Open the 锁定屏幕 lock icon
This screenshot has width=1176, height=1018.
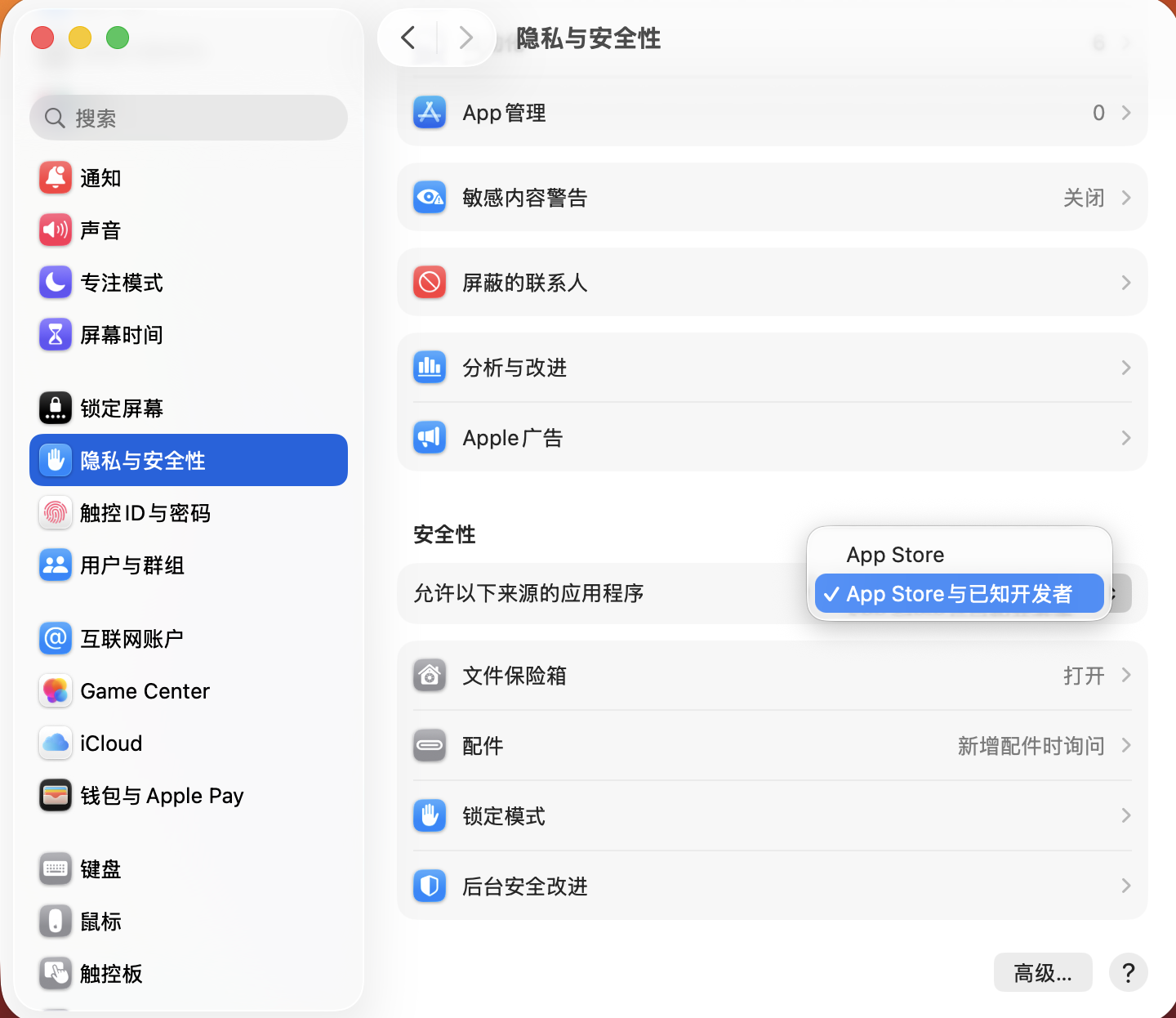pos(56,409)
